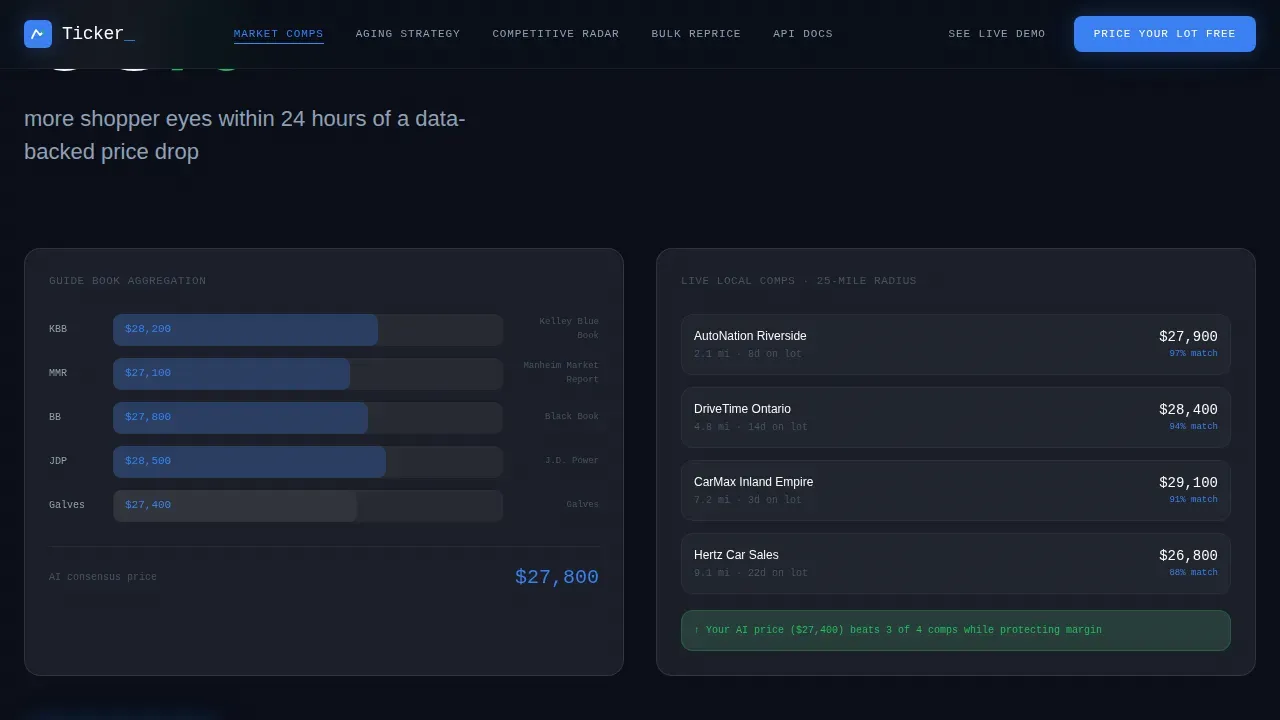This screenshot has width=1280, height=720.
Task: Click Live Local Comps 25-mile radius heading
Action: click(x=799, y=281)
